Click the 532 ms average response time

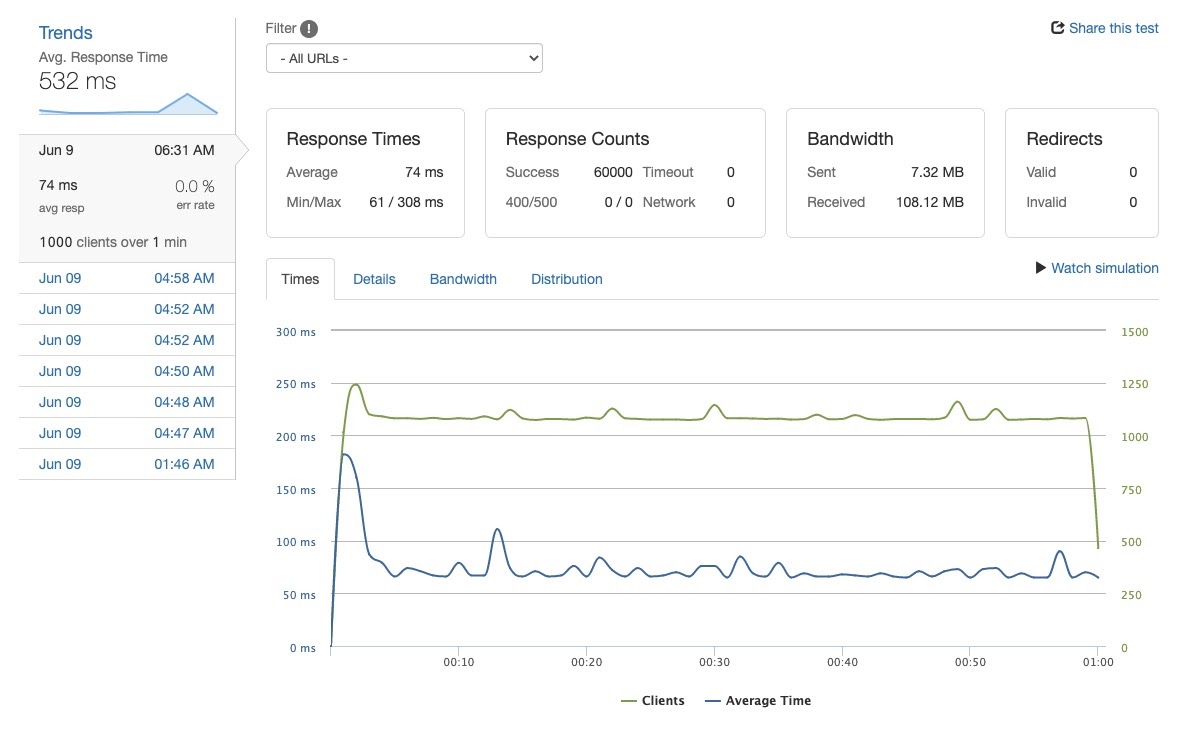click(77, 81)
